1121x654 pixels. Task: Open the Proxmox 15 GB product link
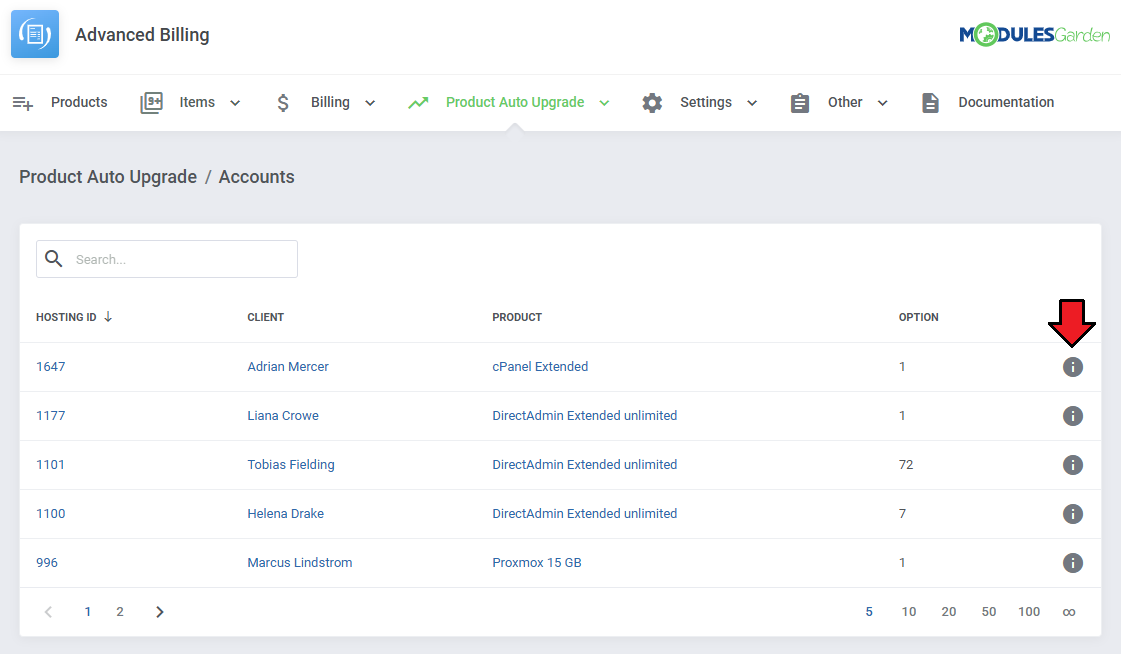(536, 563)
